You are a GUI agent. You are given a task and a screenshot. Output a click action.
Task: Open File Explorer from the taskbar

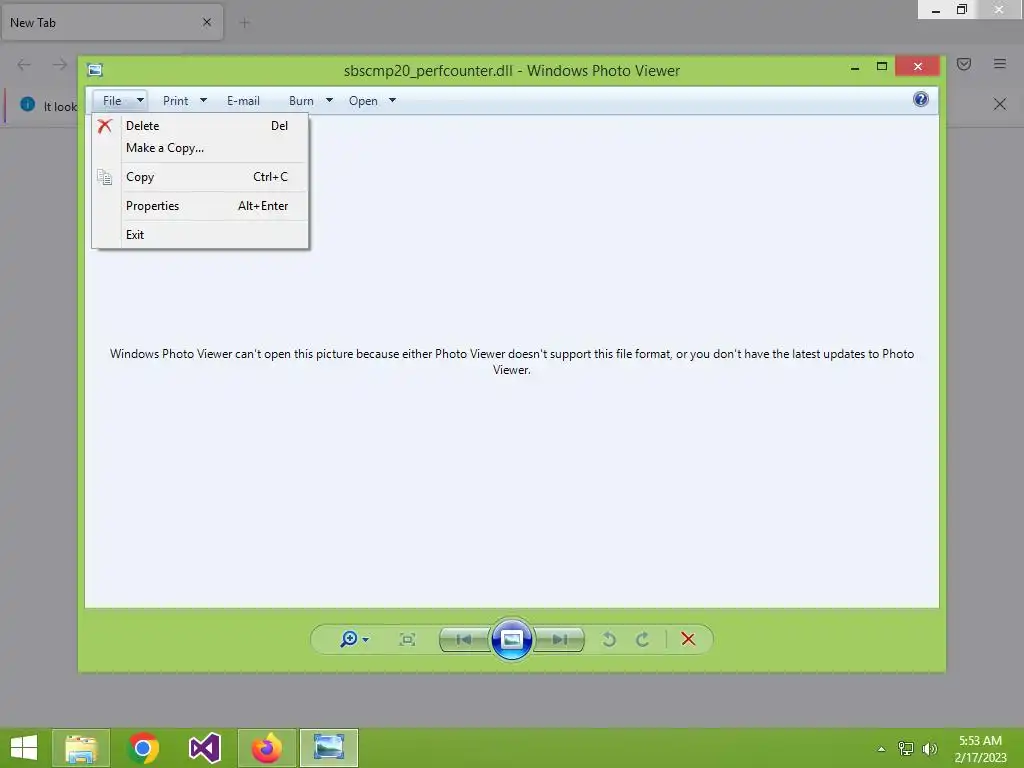pos(81,748)
